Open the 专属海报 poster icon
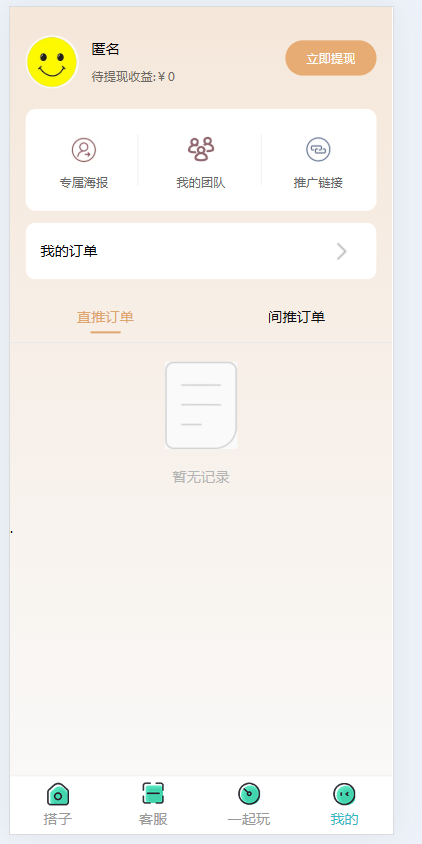Image resolution: width=422 pixels, height=844 pixels. coord(84,150)
